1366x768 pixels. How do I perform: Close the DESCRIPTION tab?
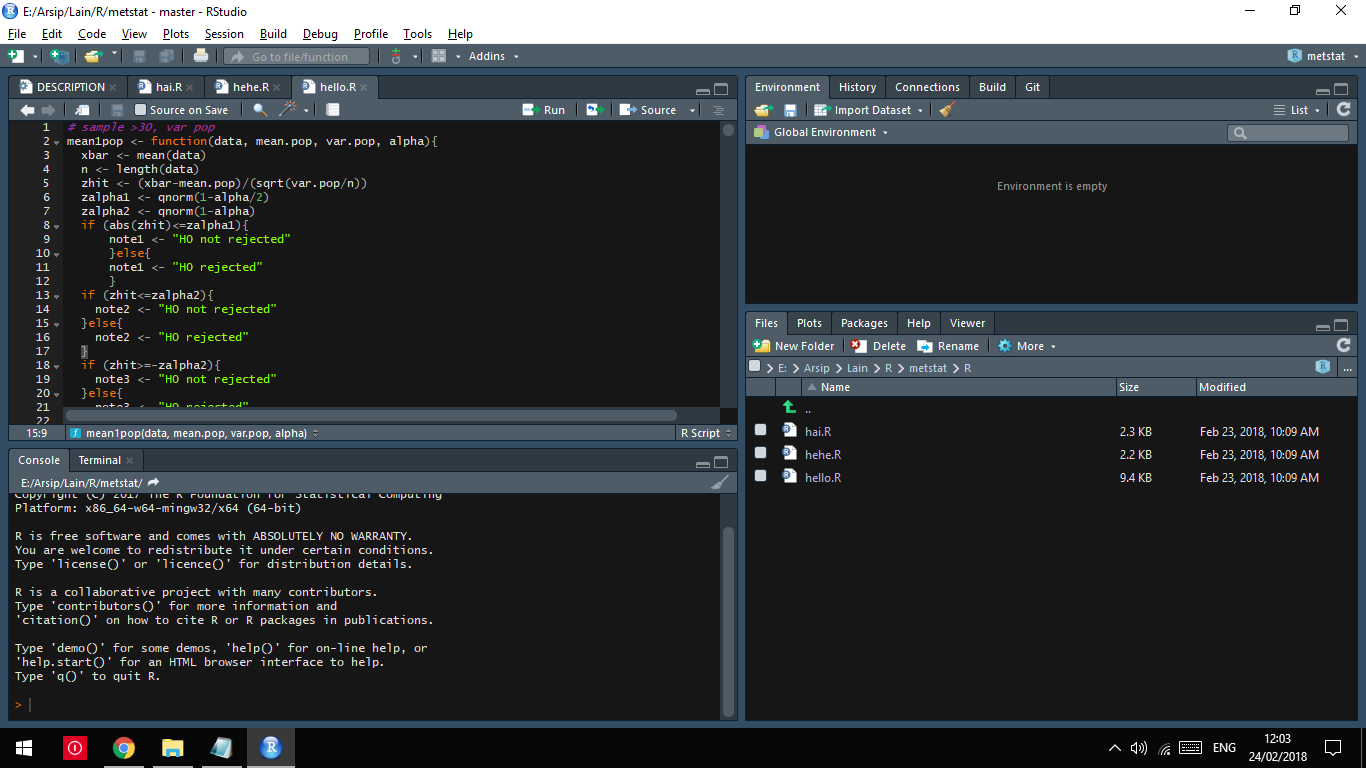pyautogui.click(x=113, y=87)
